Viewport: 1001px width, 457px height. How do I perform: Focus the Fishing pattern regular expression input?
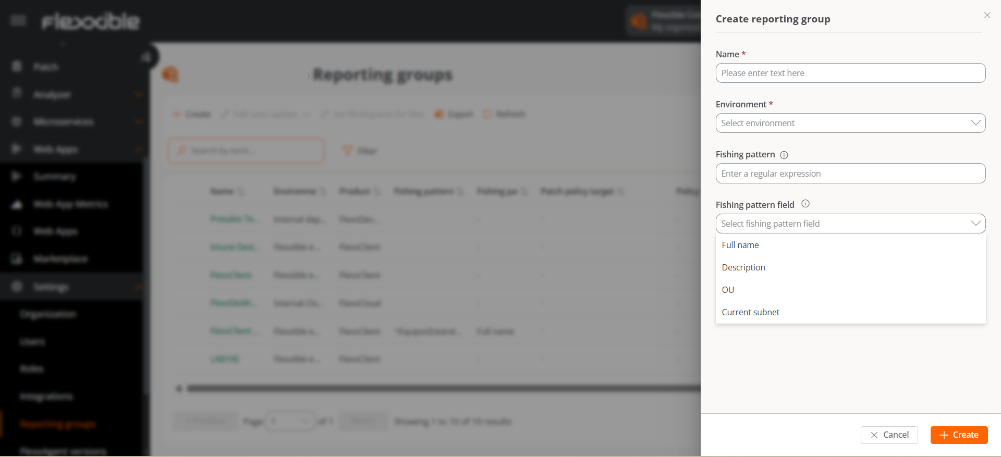click(850, 174)
